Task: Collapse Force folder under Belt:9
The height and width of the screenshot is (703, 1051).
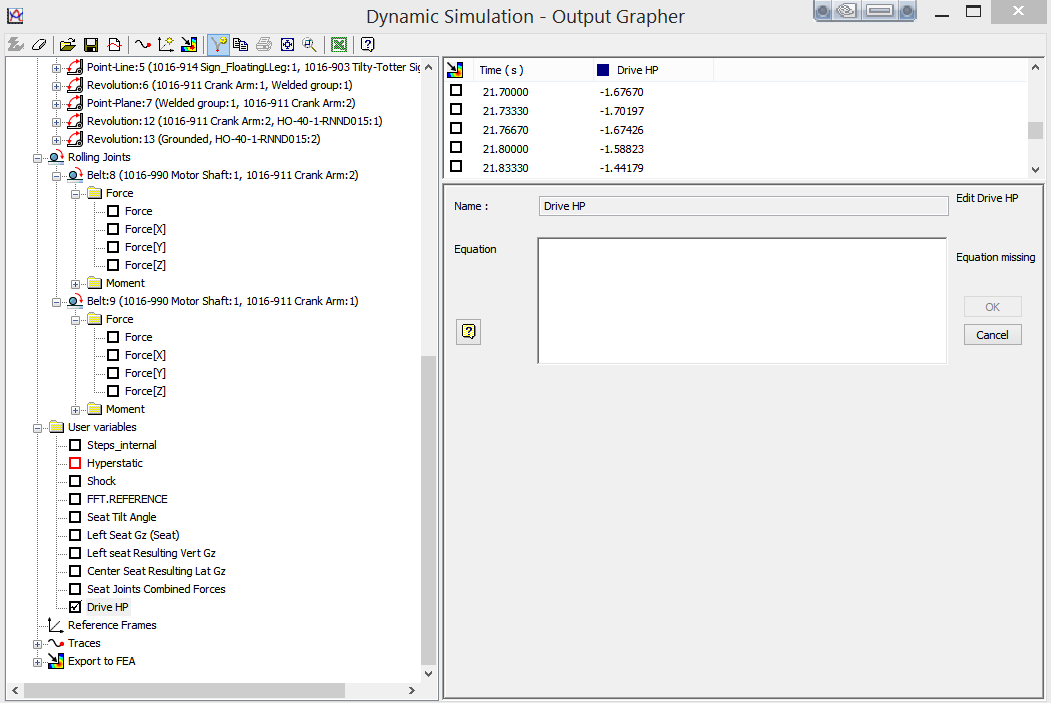Action: [76, 320]
